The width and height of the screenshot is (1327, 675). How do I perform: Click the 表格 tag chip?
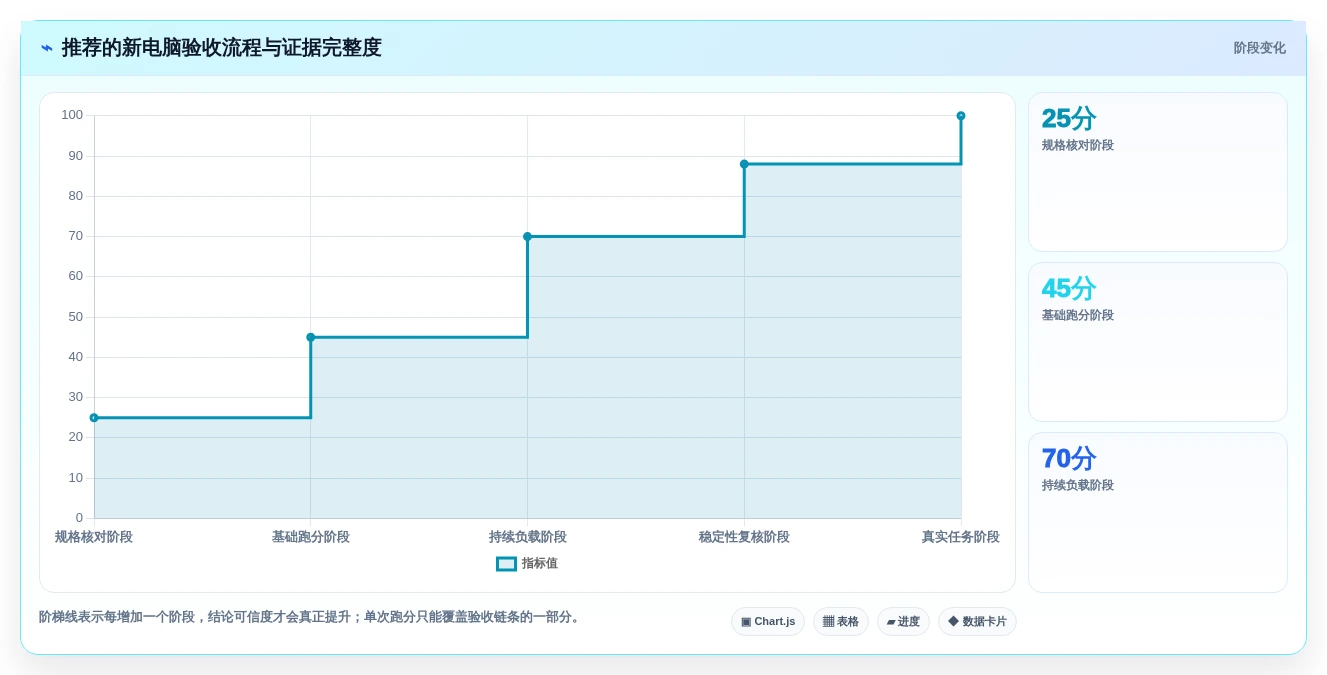[x=841, y=622]
